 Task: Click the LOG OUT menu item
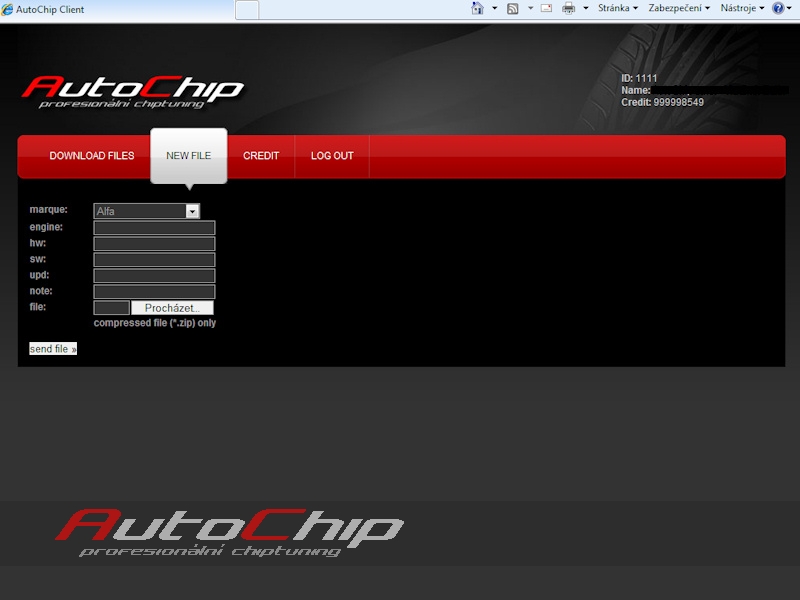(332, 156)
